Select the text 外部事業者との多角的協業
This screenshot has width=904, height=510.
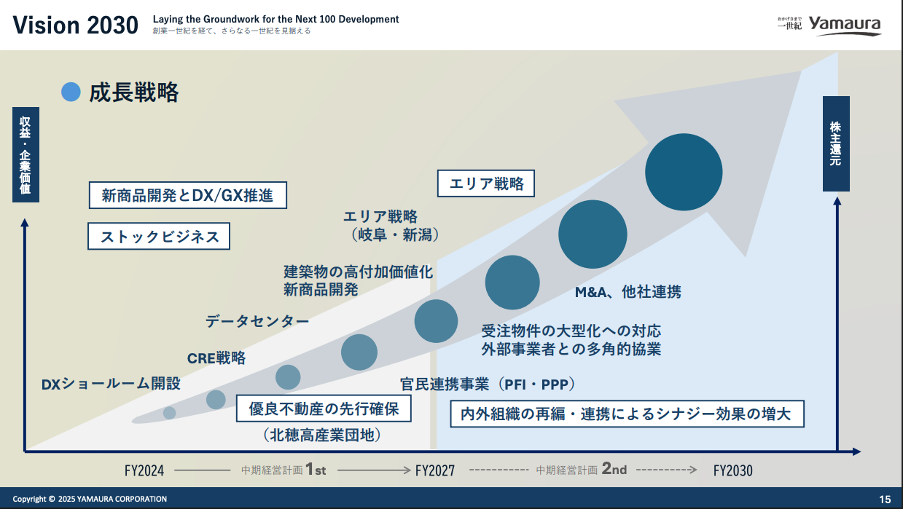click(x=571, y=349)
